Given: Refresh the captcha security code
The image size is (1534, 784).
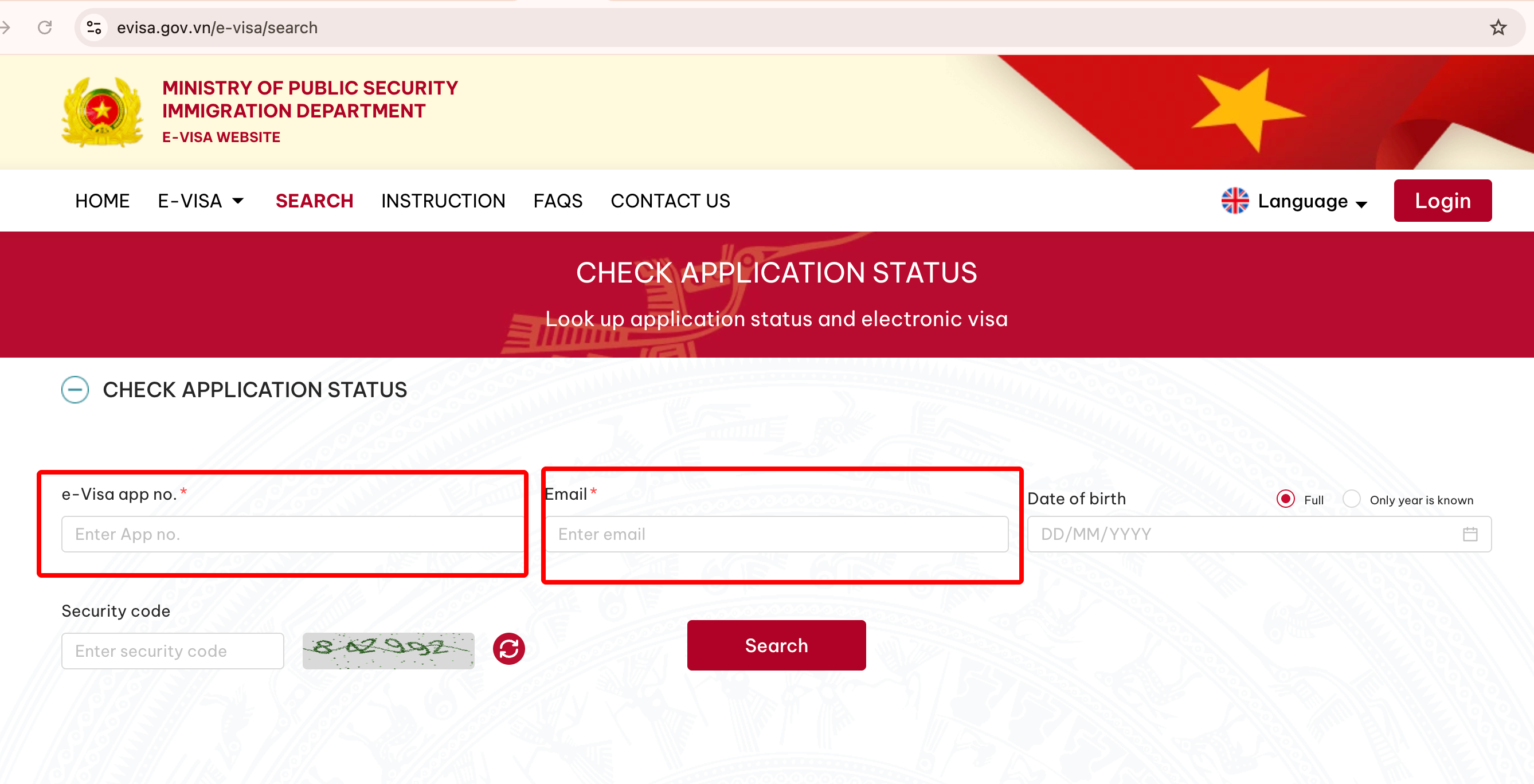Looking at the screenshot, I should (x=508, y=648).
